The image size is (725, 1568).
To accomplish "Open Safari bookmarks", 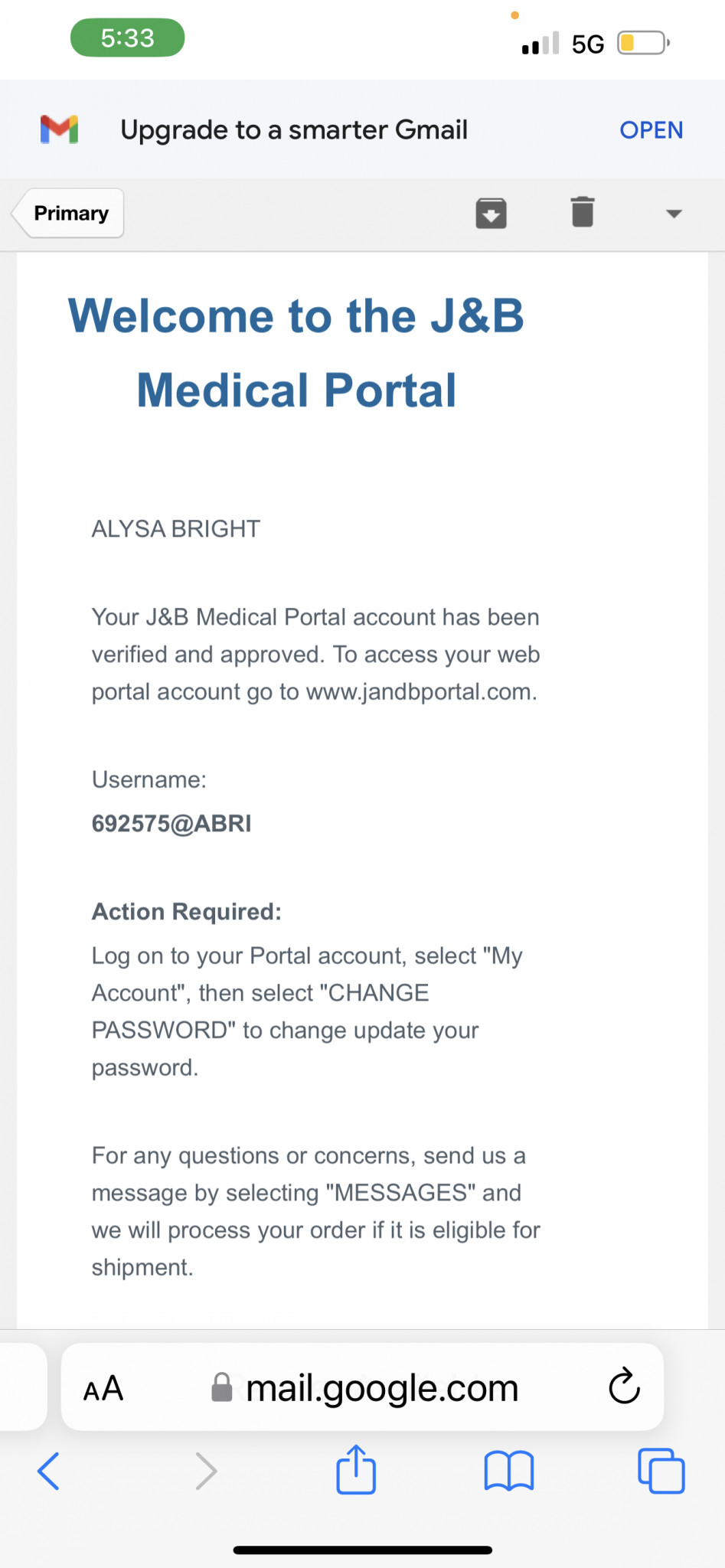I will click(509, 1471).
